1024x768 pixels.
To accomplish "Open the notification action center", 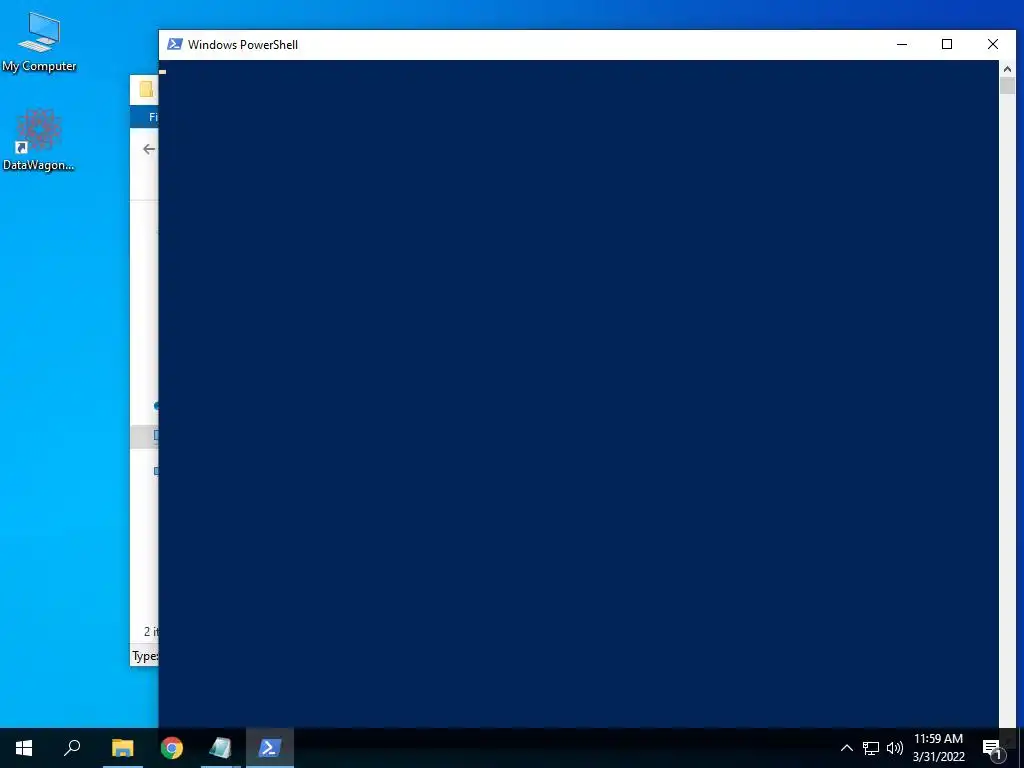I will [x=992, y=749].
